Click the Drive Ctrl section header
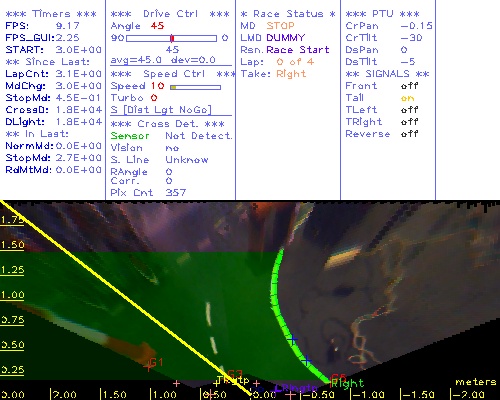The image size is (500, 400). click(x=170, y=14)
